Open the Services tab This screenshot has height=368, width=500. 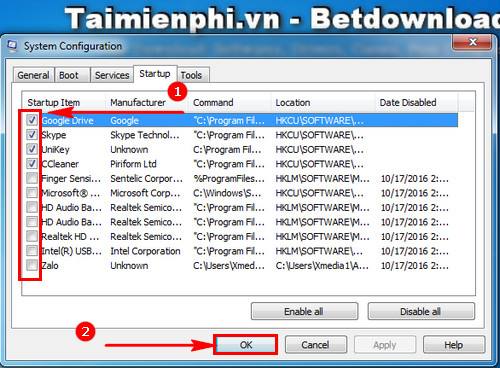point(112,75)
